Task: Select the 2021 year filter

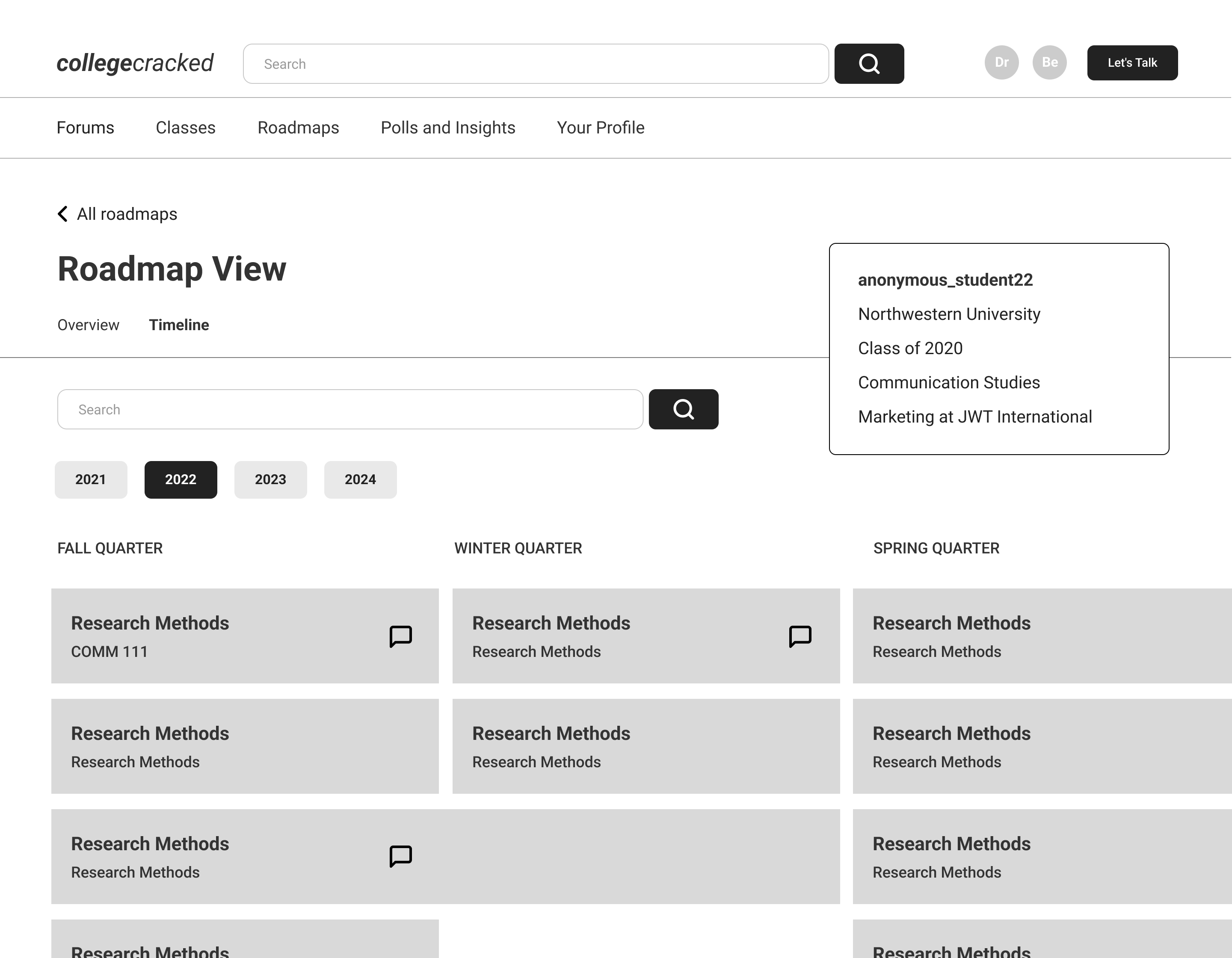Action: [x=91, y=479]
